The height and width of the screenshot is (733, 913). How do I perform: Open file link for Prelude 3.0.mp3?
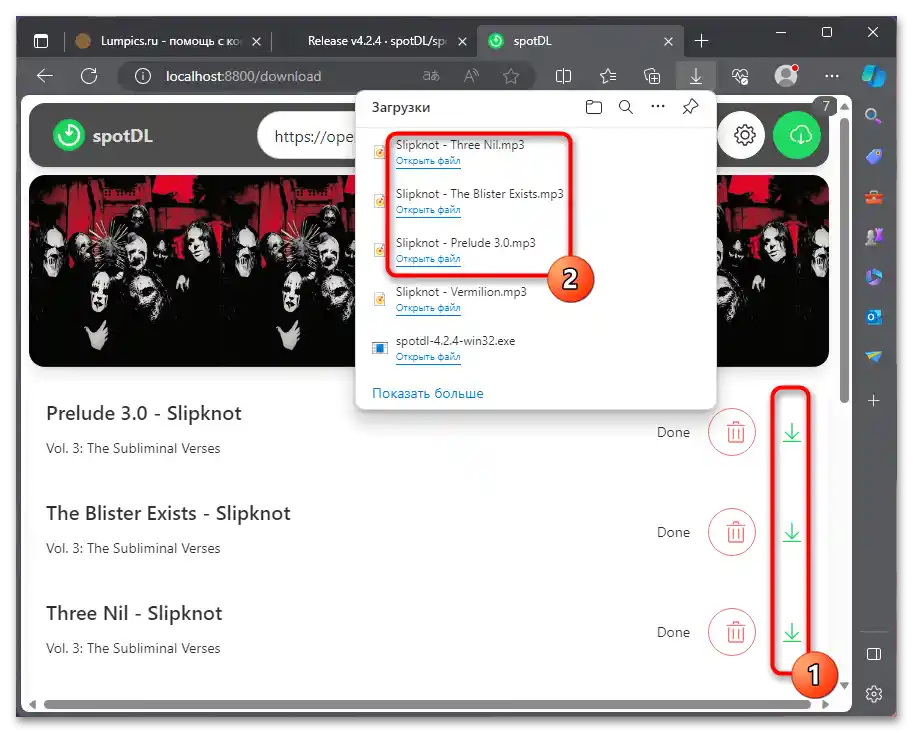428,259
